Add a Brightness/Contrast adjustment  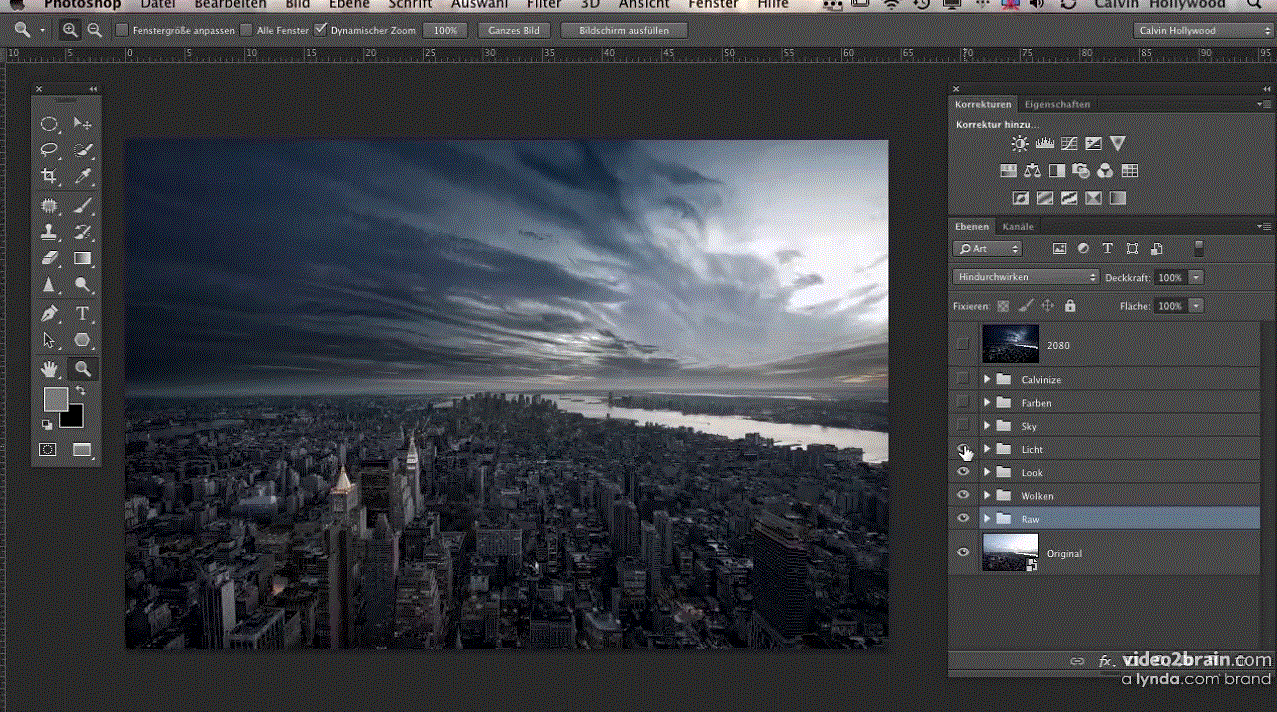click(x=1019, y=144)
